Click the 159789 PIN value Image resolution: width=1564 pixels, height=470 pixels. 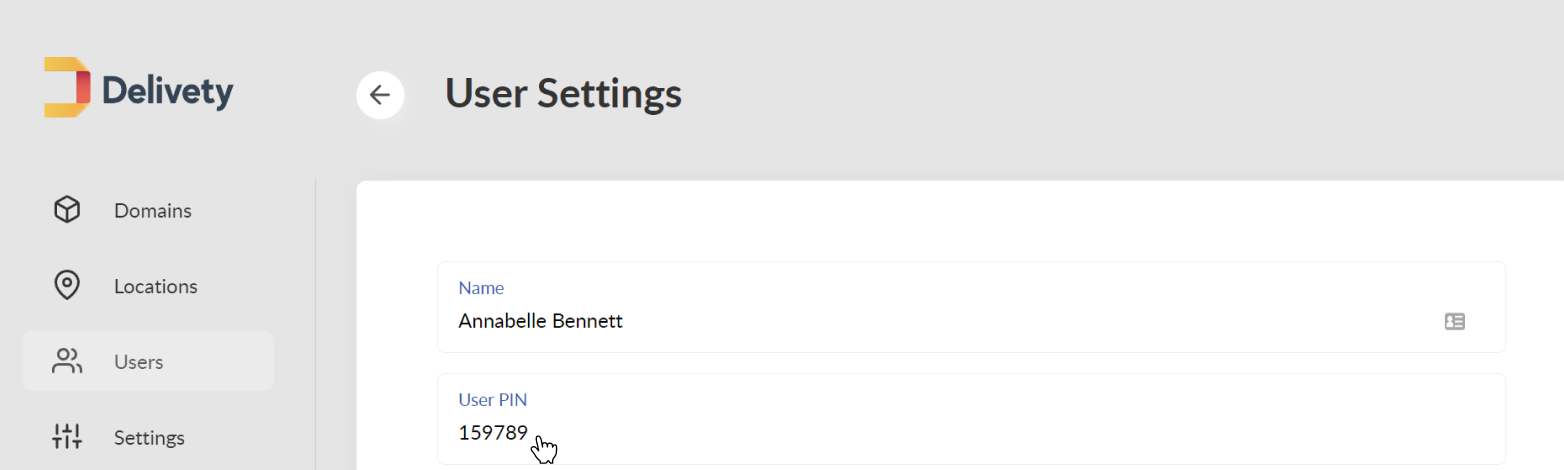pos(493,433)
